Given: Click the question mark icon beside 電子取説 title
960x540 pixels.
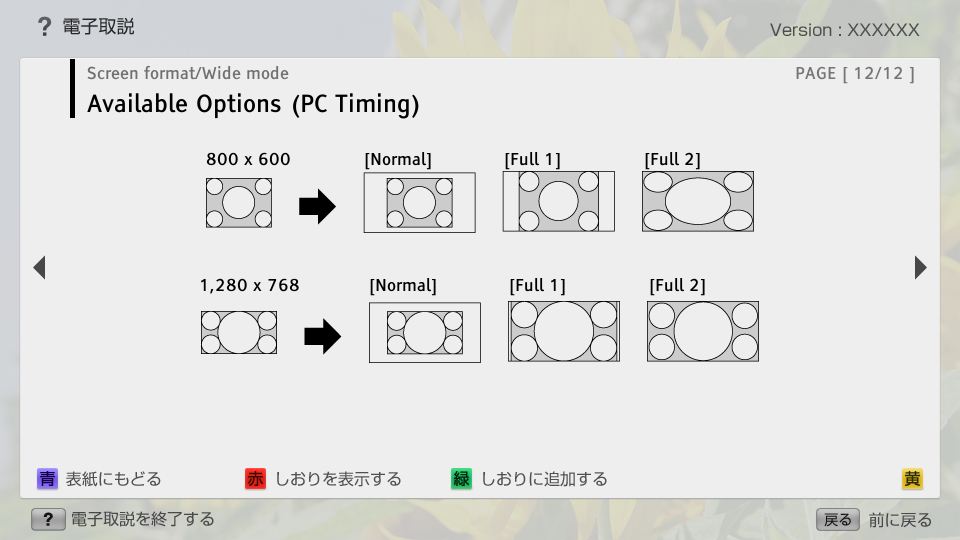Looking at the screenshot, I should coord(44,27).
